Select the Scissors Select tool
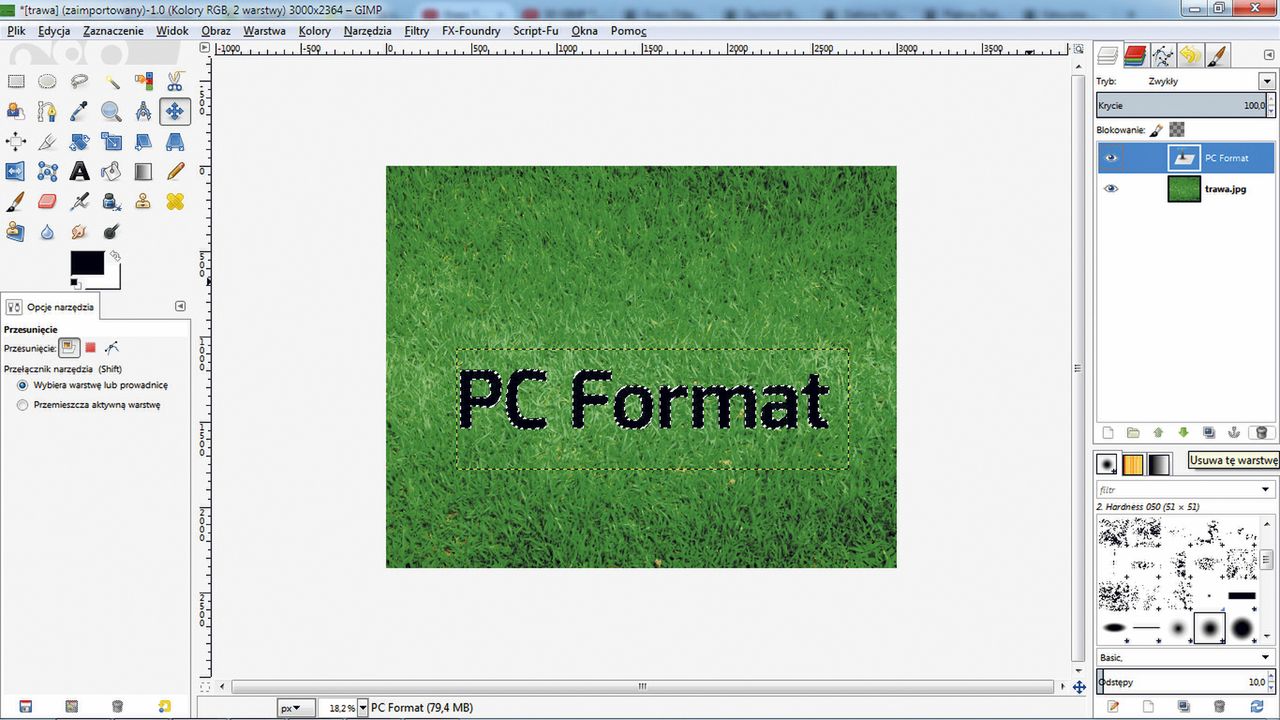Screen dimensions: 1280x720 click(x=175, y=82)
